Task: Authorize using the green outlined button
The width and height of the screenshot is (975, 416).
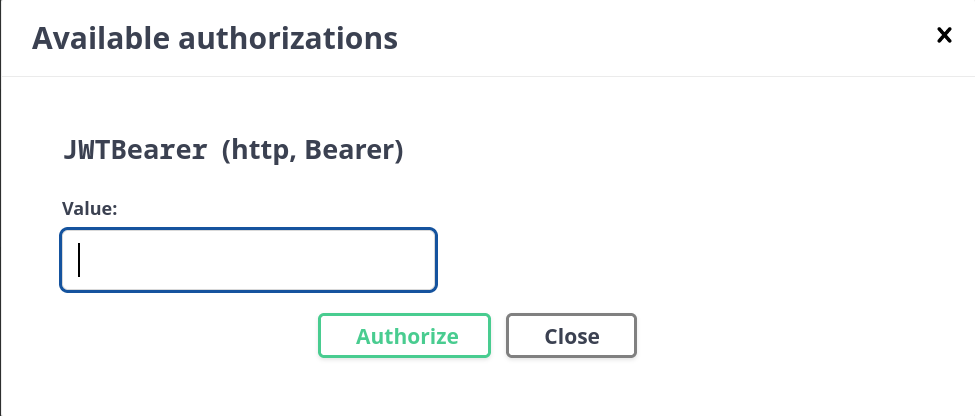Action: click(404, 336)
